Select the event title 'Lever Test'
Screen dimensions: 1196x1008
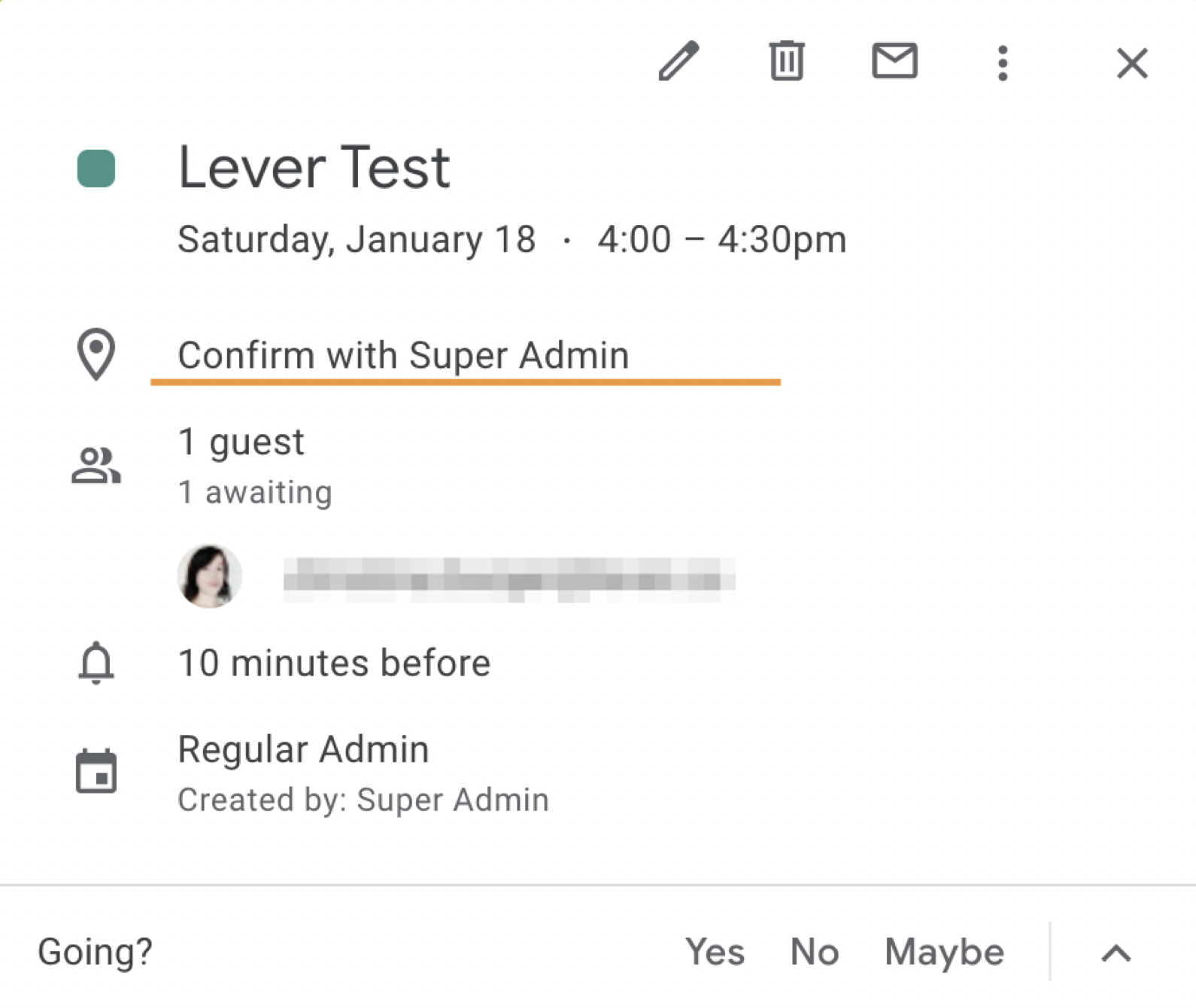coord(314,167)
